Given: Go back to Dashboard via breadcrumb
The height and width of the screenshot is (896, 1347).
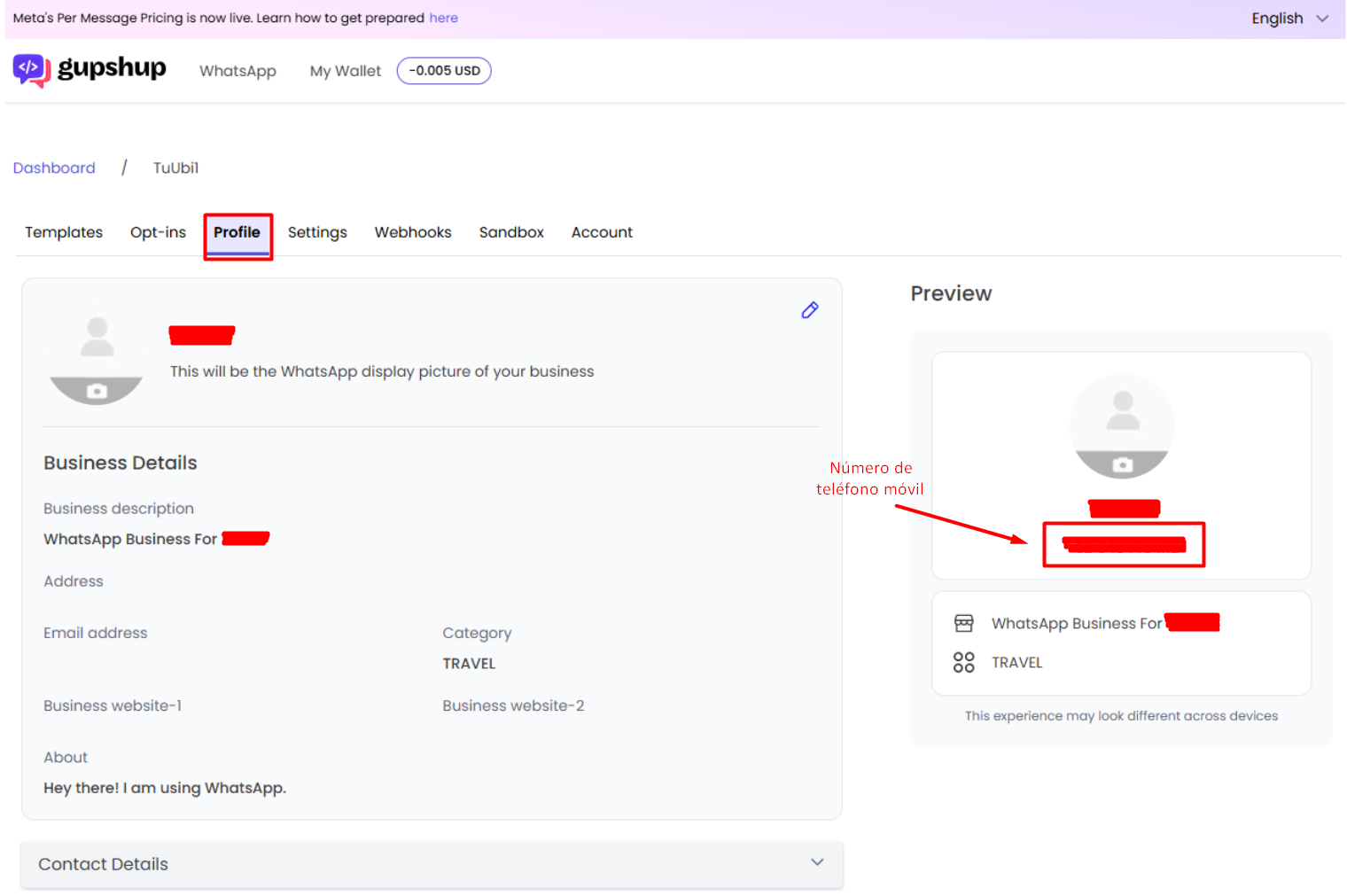Looking at the screenshot, I should pos(54,168).
